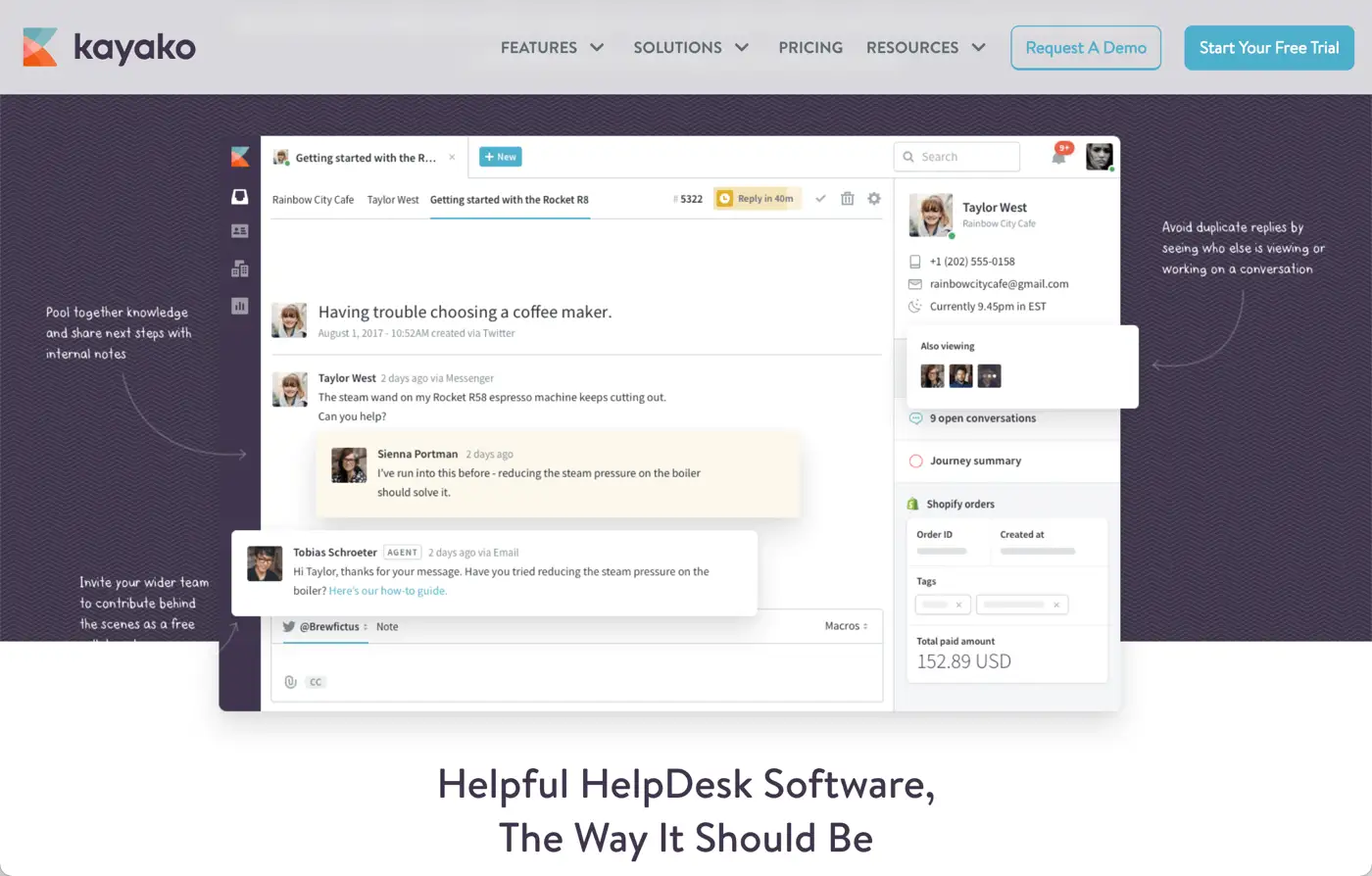Mark the conversation complete with the checkmark icon
This screenshot has width=1372, height=876.
[820, 199]
